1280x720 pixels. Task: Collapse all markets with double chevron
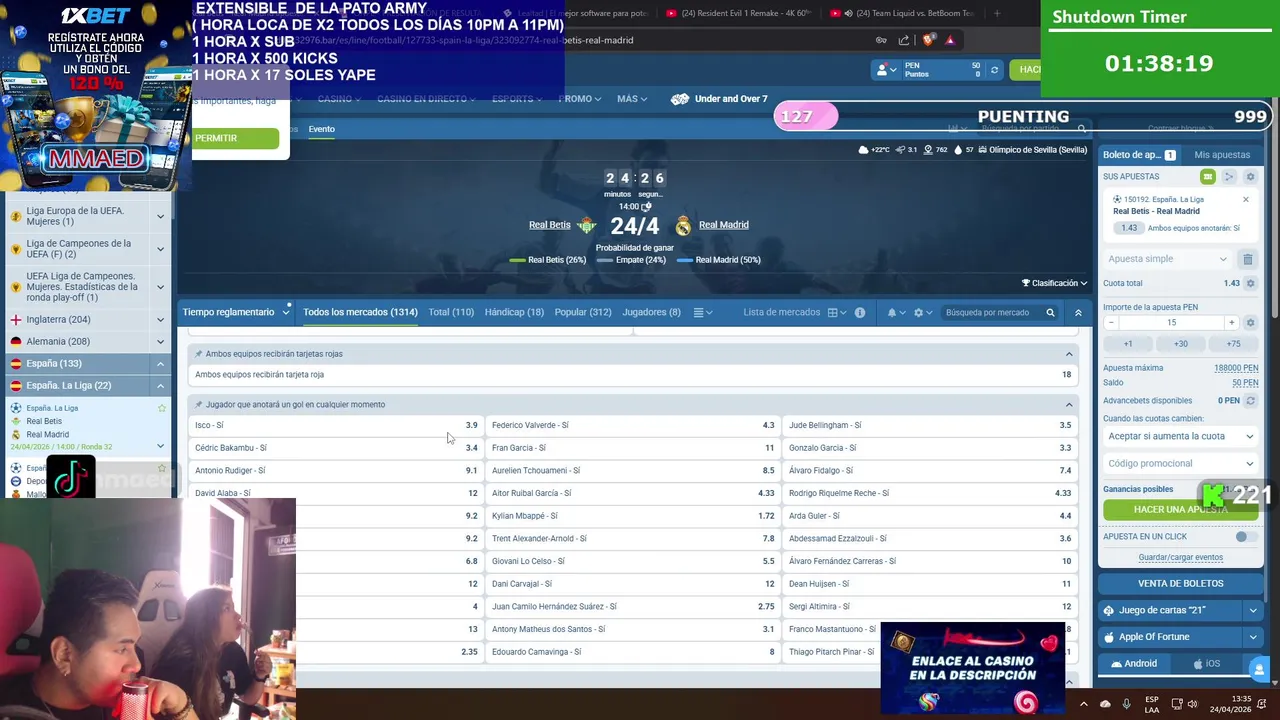pyautogui.click(x=1078, y=313)
